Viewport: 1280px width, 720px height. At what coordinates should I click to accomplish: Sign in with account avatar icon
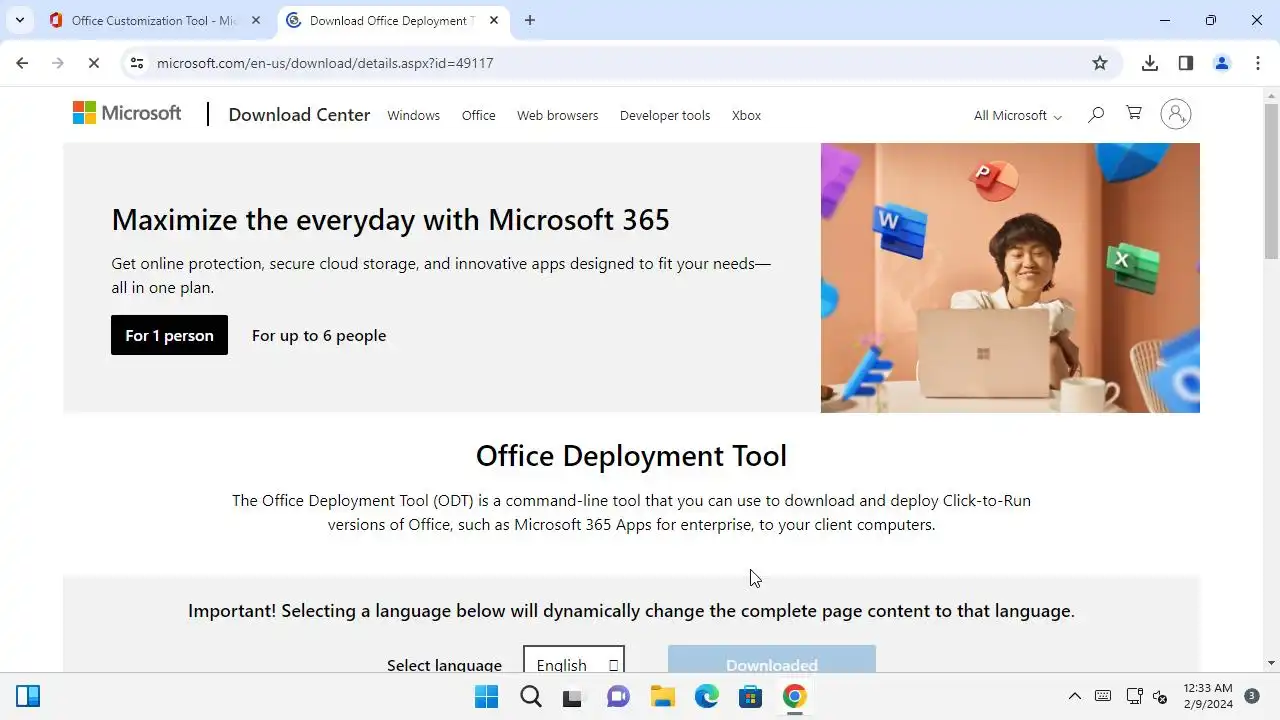pyautogui.click(x=1176, y=114)
